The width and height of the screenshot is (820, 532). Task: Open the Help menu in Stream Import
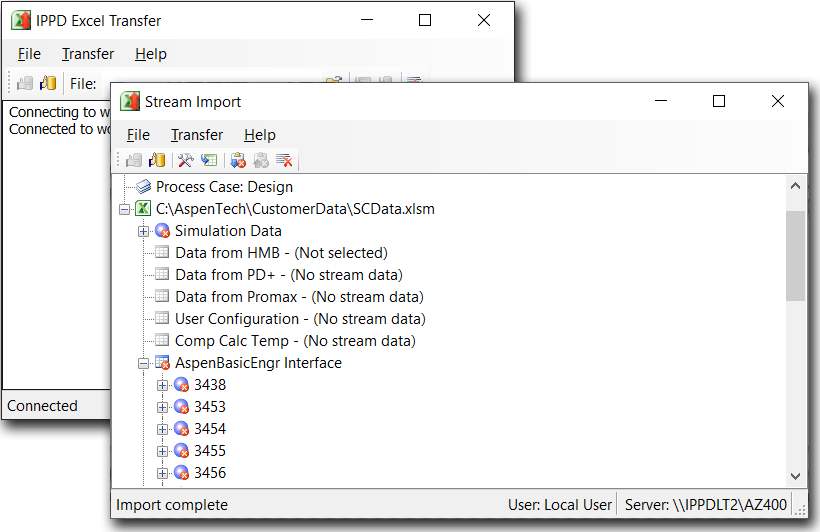tap(259, 135)
